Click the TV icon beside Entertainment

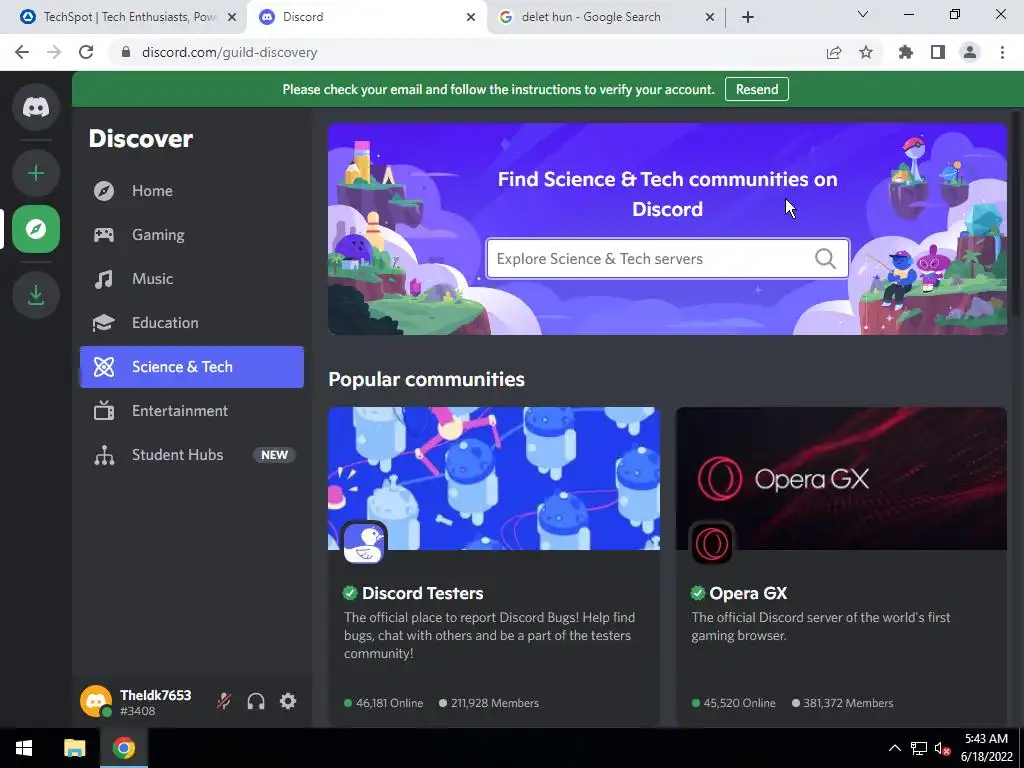tap(104, 411)
